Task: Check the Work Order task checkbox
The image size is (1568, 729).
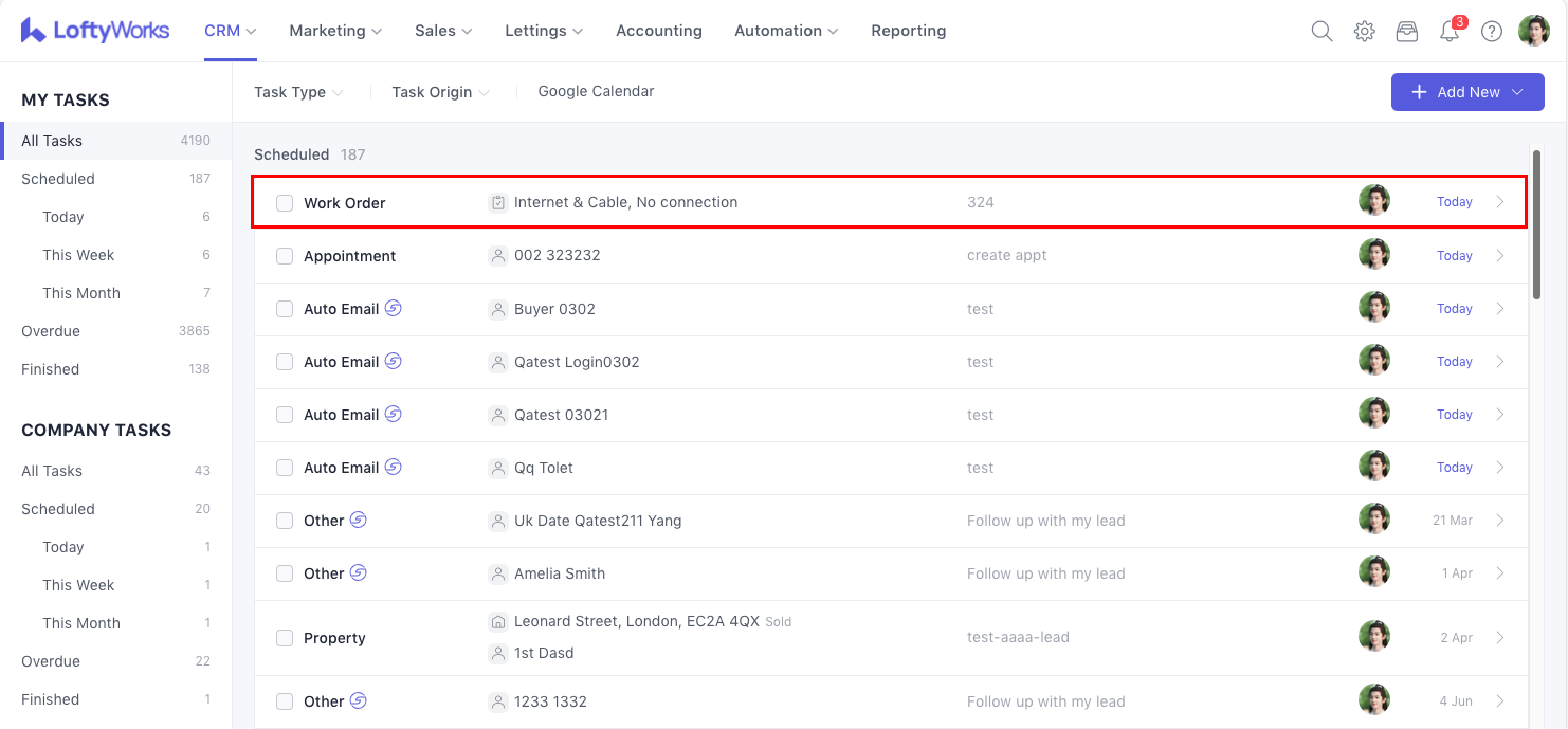Action: [284, 203]
